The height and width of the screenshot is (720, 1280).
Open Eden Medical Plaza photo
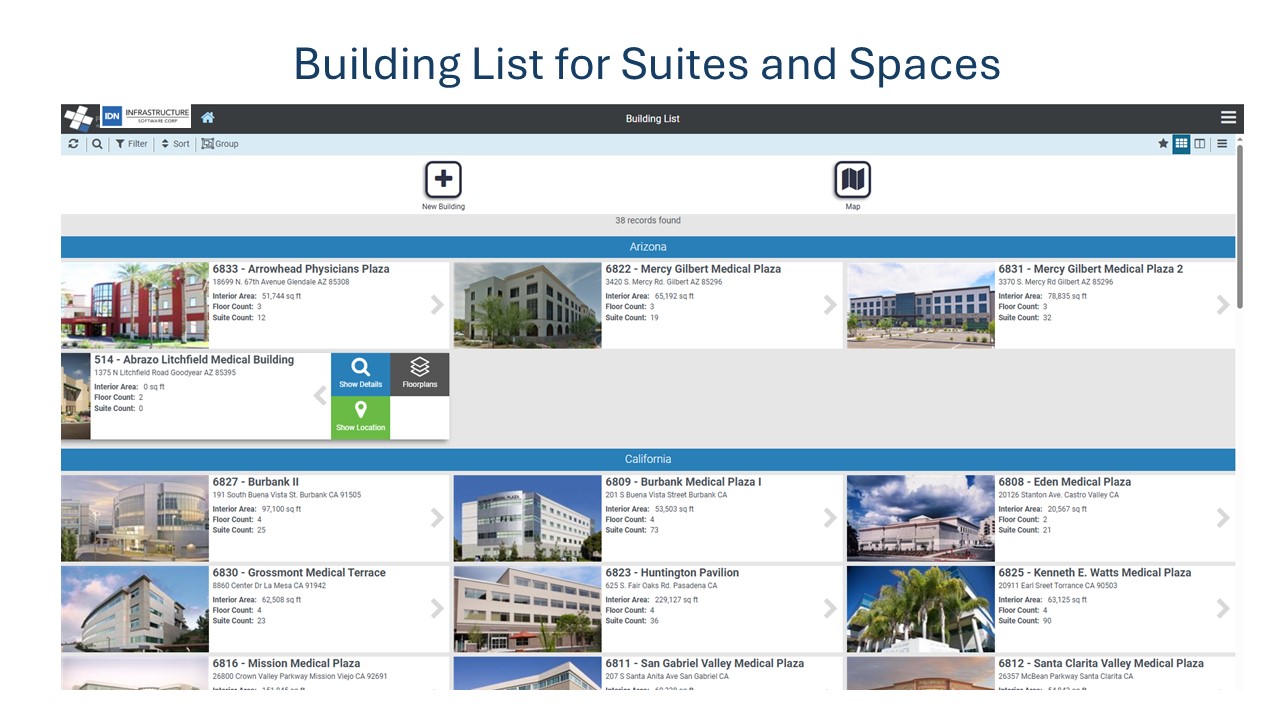click(x=921, y=518)
